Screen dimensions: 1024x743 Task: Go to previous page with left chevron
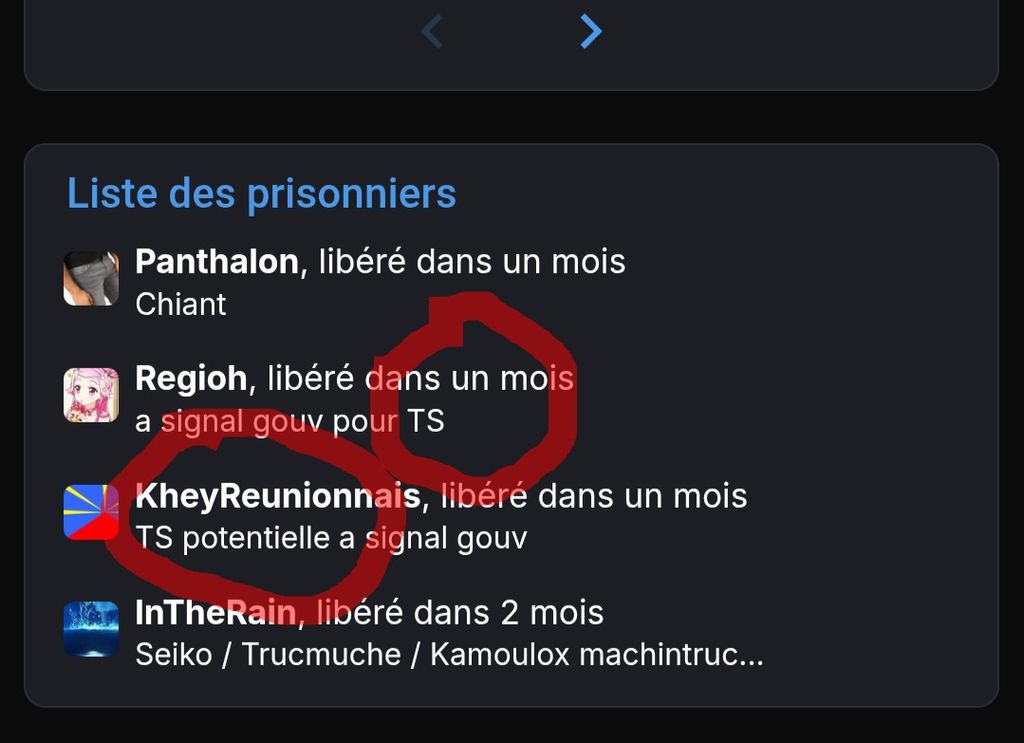432,31
